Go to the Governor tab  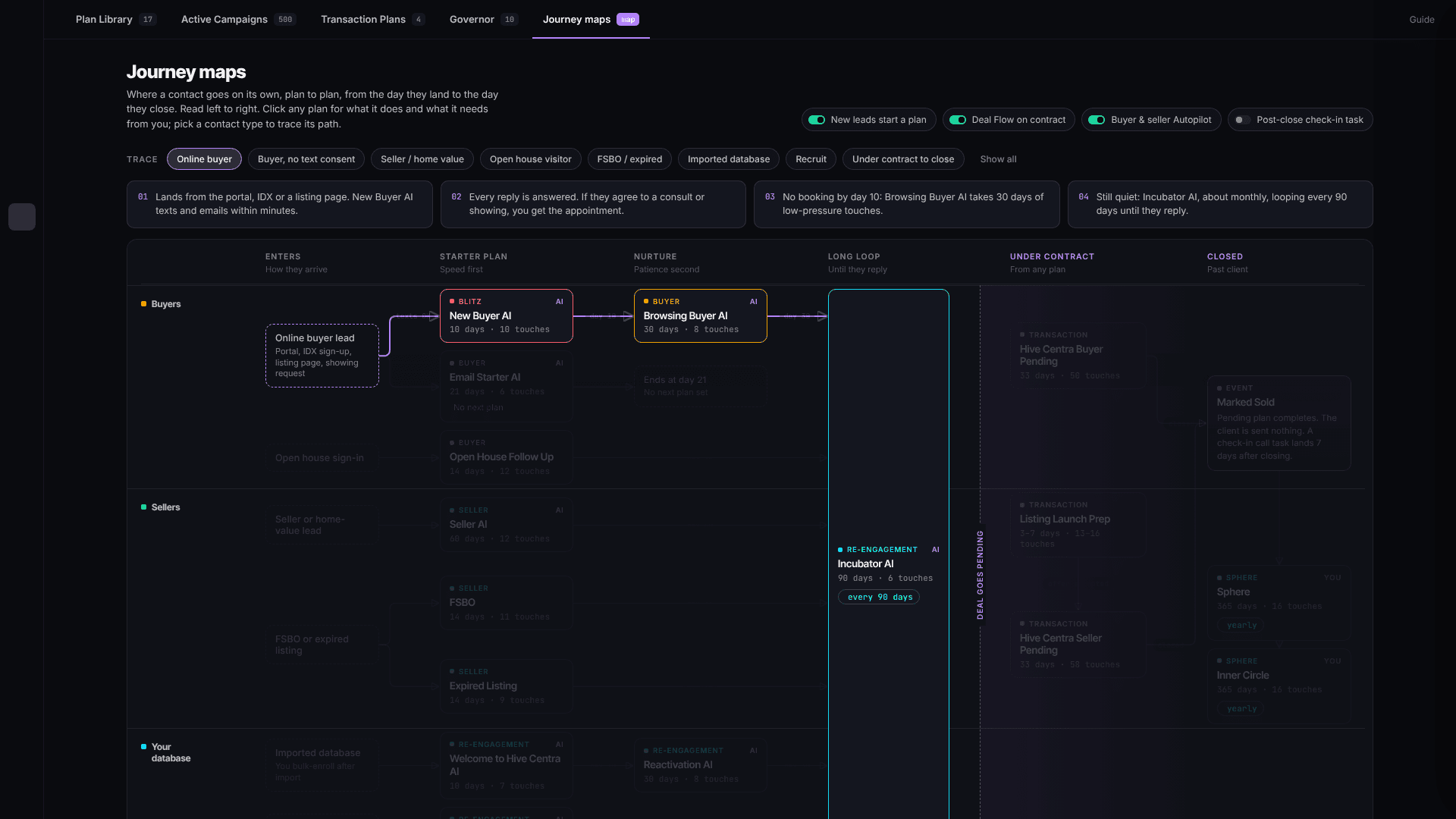click(483, 20)
